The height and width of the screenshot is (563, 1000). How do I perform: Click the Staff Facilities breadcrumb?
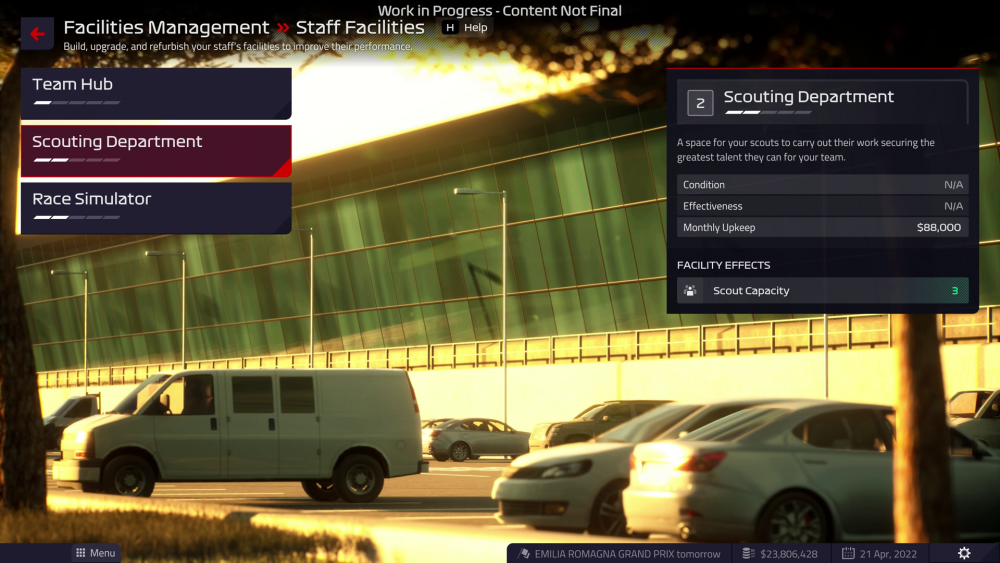point(360,27)
